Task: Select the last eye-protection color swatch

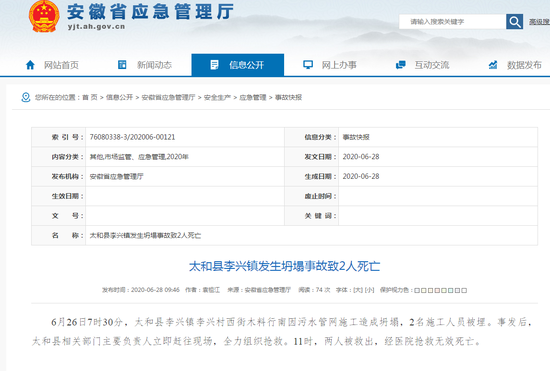Action: (x=464, y=290)
